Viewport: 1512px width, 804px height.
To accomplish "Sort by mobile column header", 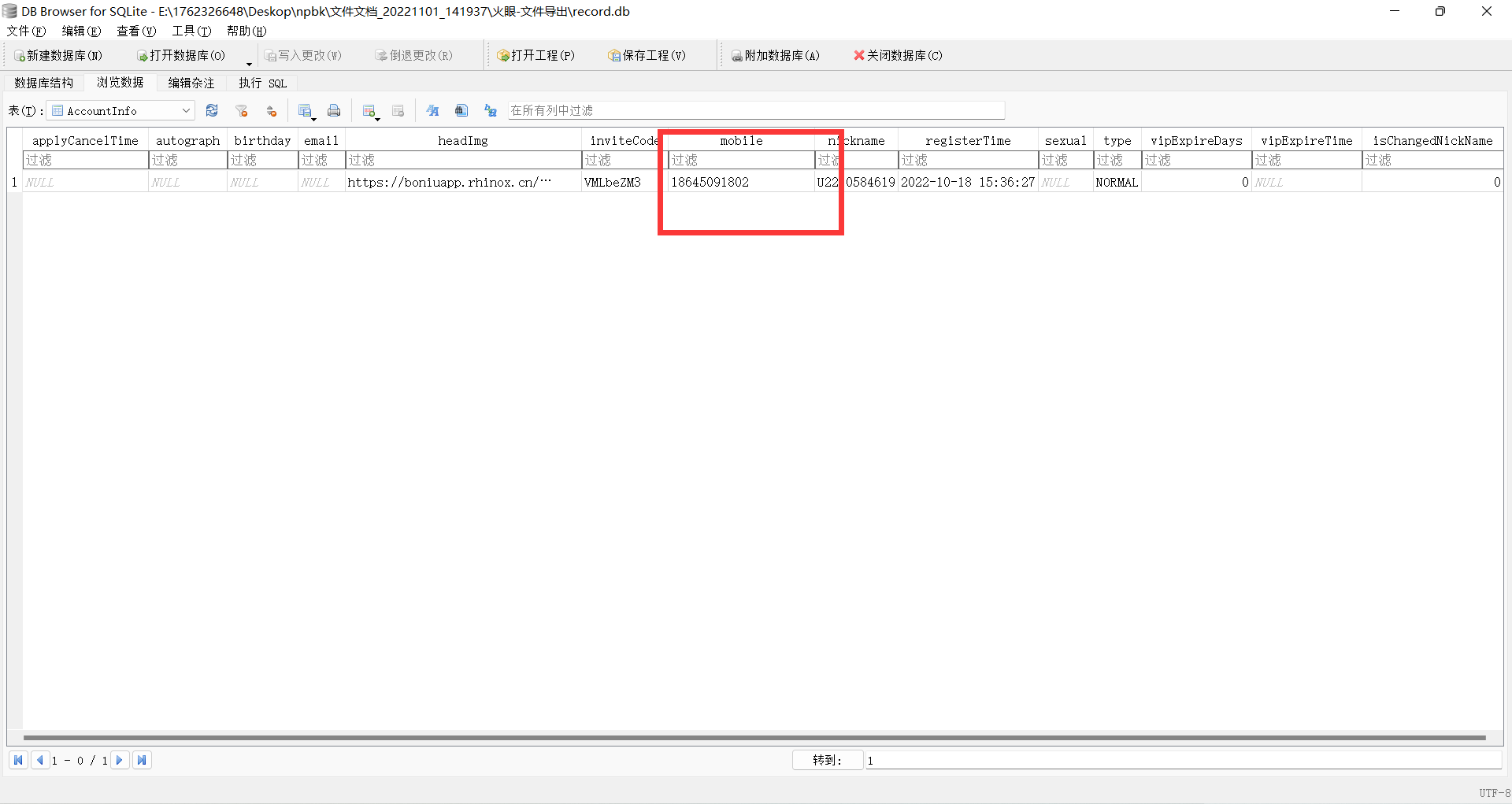I will pyautogui.click(x=741, y=140).
